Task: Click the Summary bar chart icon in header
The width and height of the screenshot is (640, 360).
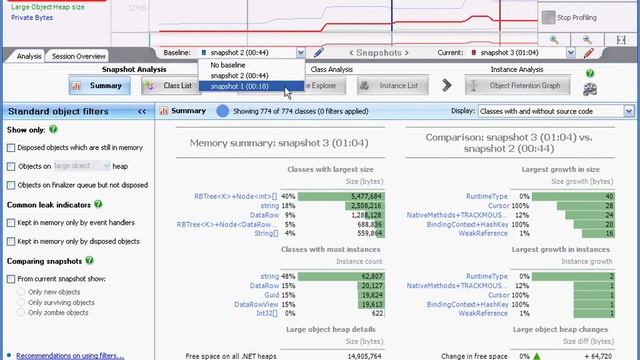Action: point(164,111)
